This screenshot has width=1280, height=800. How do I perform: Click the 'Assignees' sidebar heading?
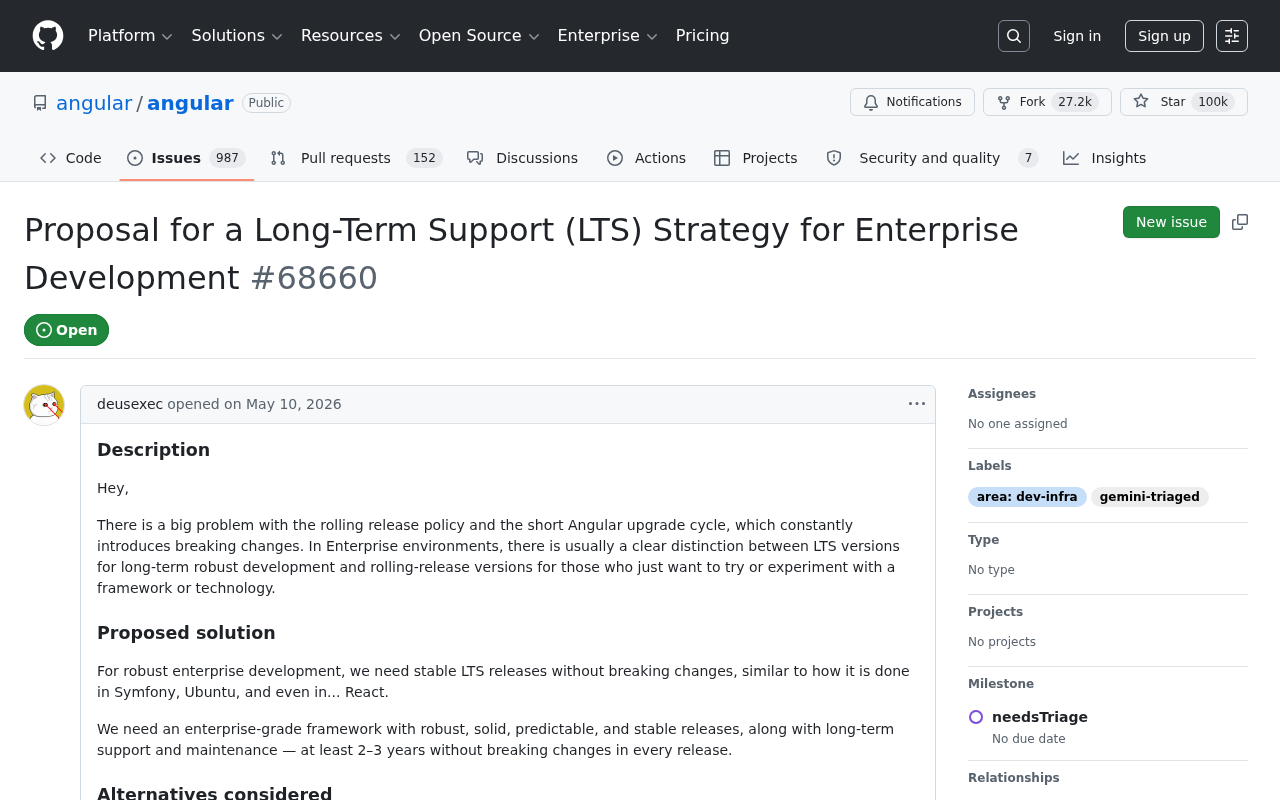point(1002,394)
